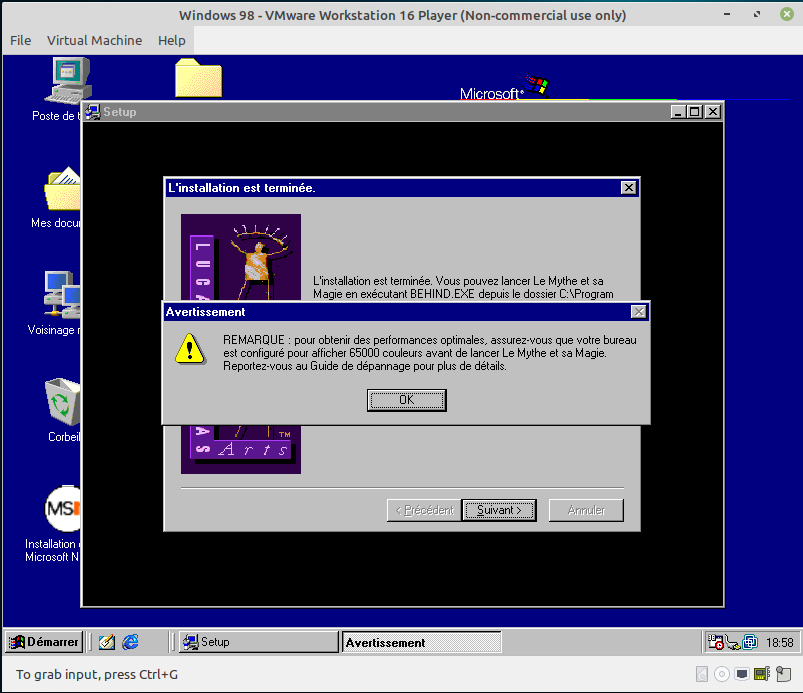The height and width of the screenshot is (693, 803).
Task: Click the network connection tray icon
Action: pyautogui.click(x=733, y=642)
